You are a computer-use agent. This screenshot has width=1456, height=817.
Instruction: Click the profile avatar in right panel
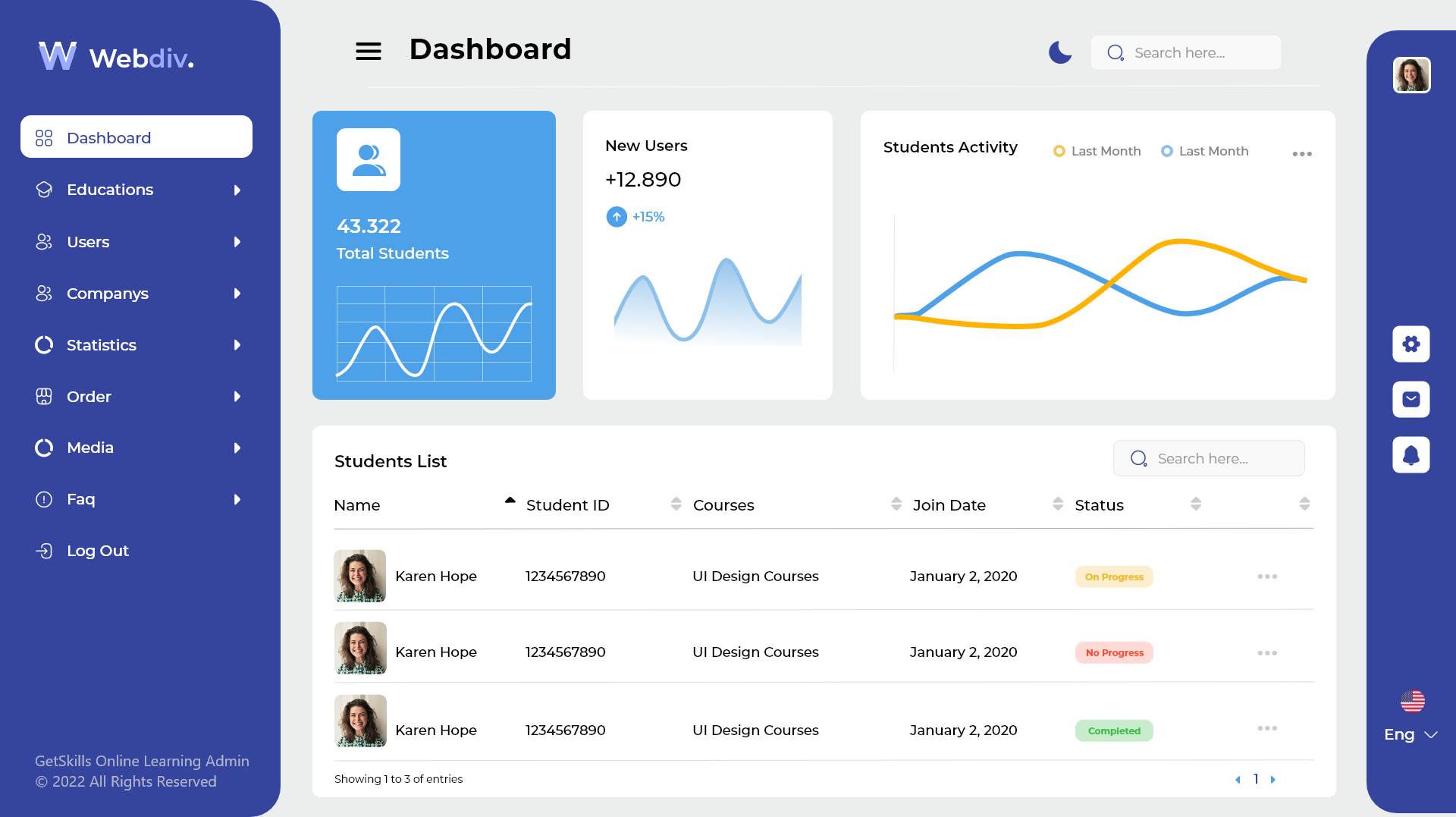point(1412,75)
